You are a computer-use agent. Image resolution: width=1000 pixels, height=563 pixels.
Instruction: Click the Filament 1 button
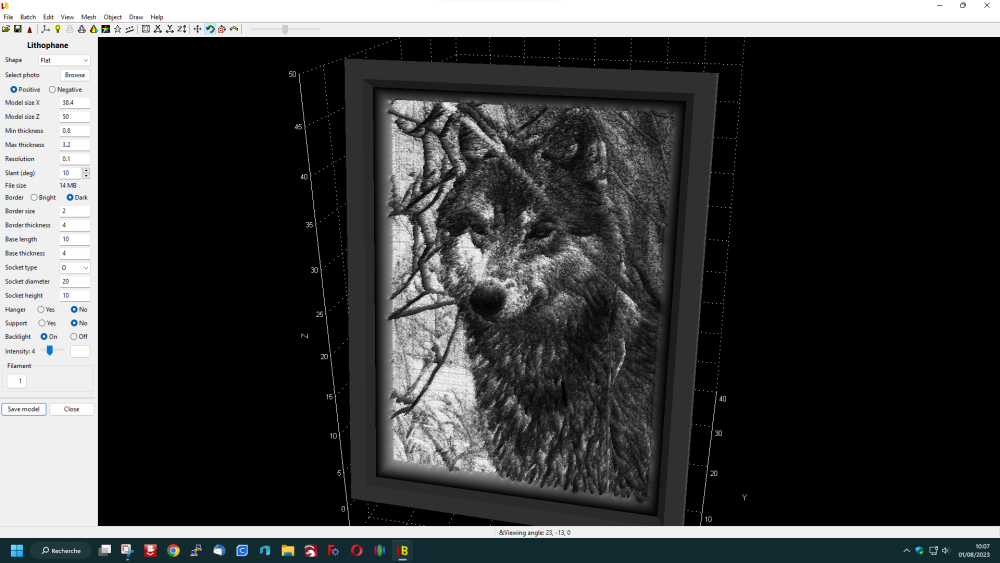(17, 381)
